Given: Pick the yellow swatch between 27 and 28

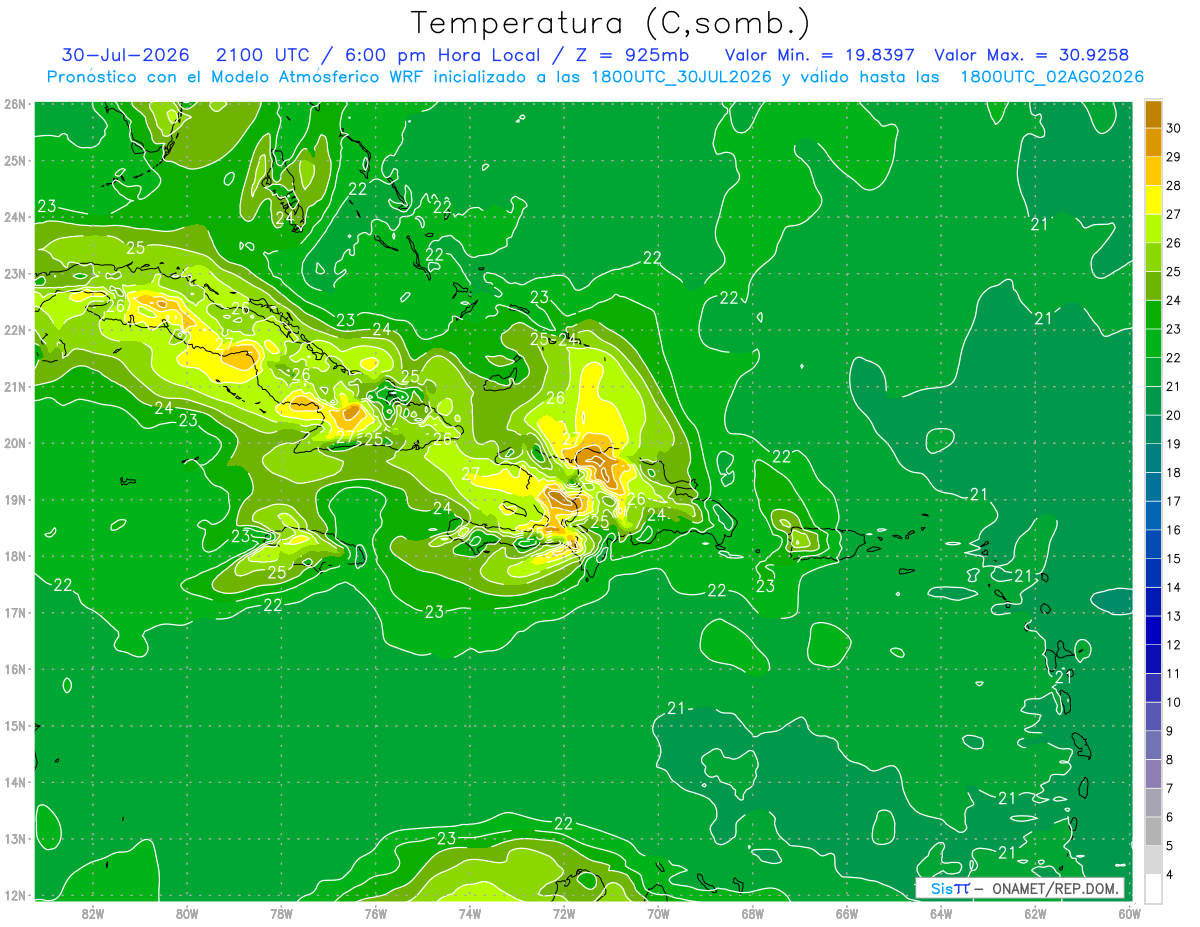Looking at the screenshot, I should (1153, 199).
